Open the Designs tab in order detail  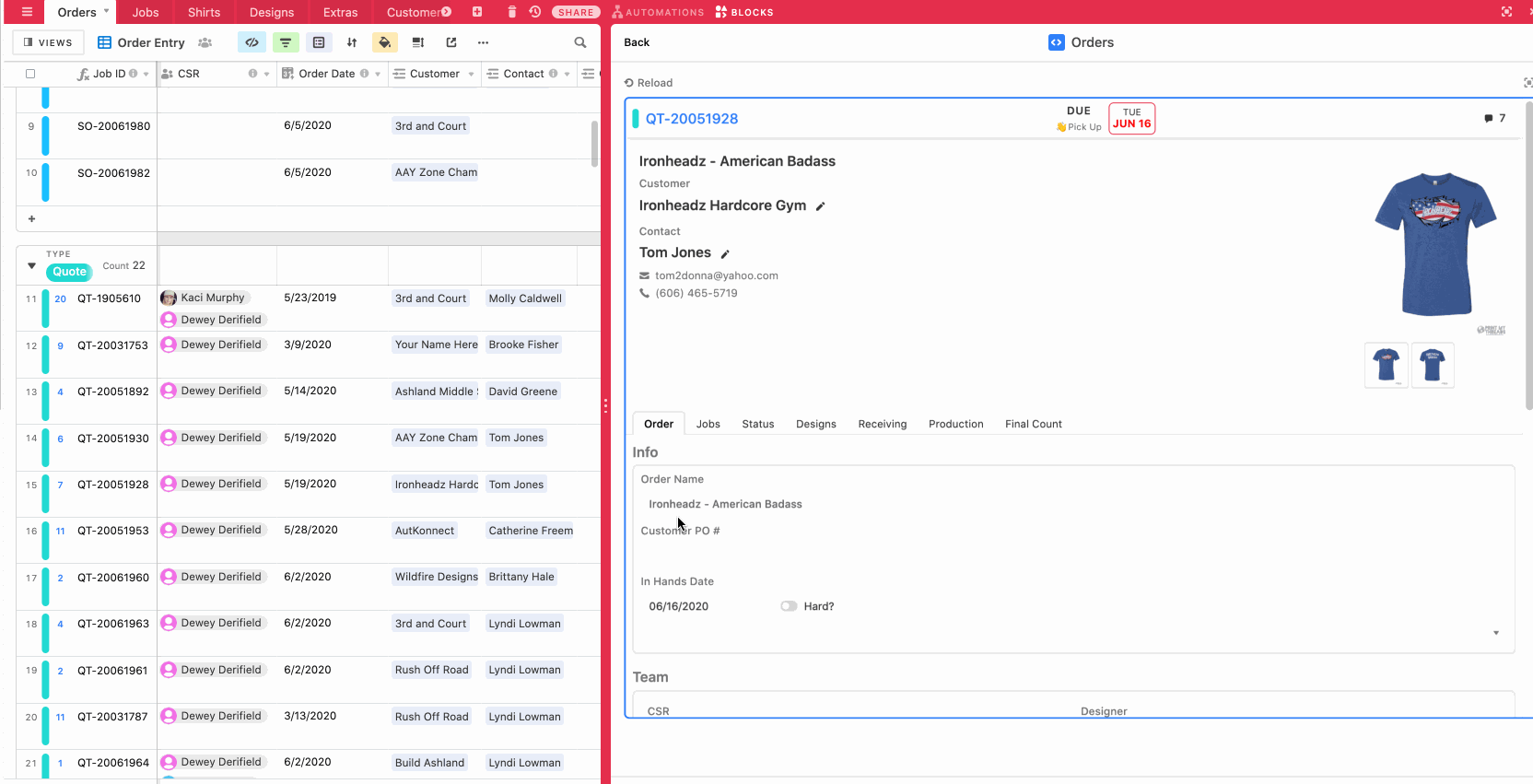coord(816,424)
